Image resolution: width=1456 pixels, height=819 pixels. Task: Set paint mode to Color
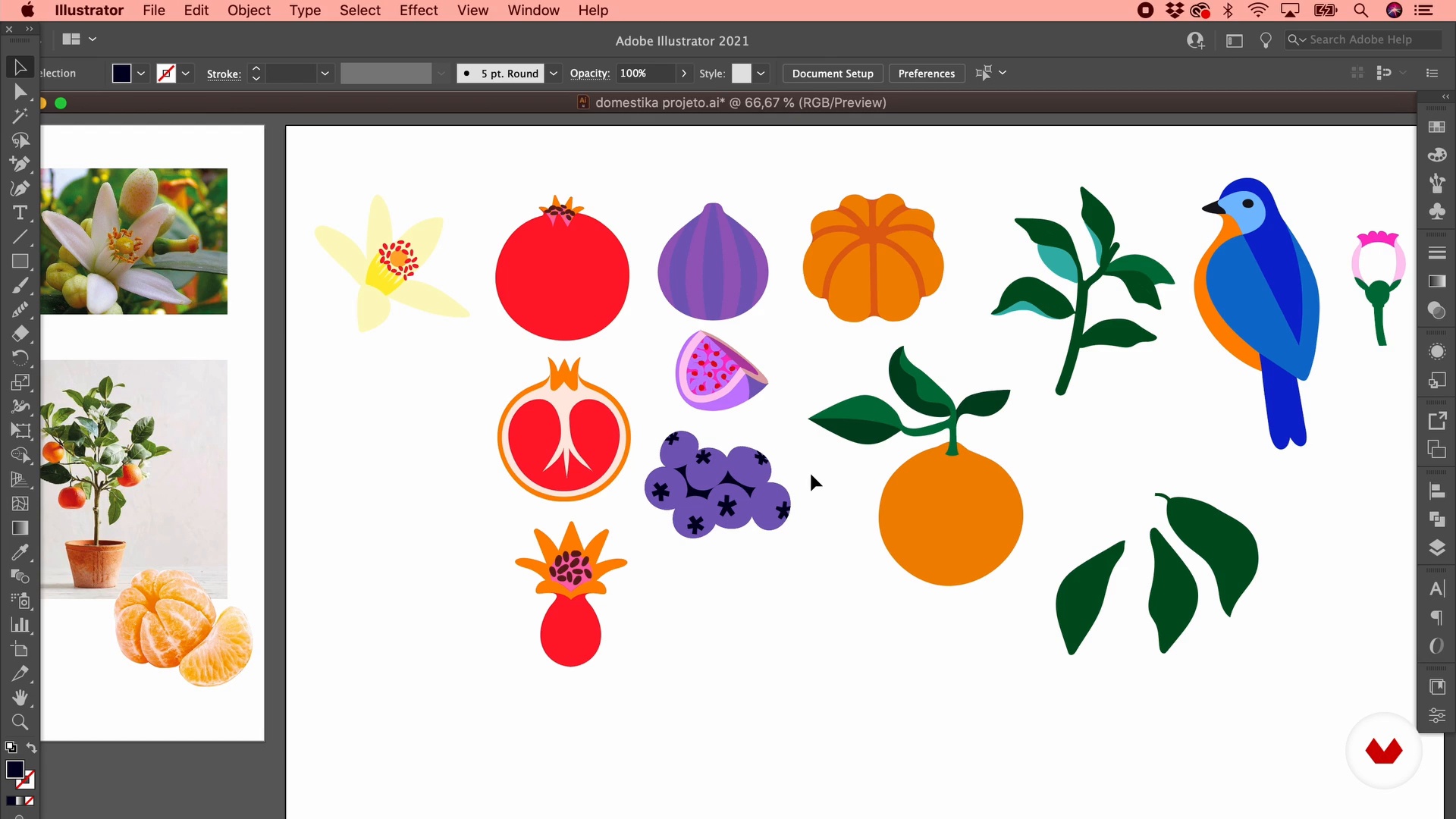point(11,801)
